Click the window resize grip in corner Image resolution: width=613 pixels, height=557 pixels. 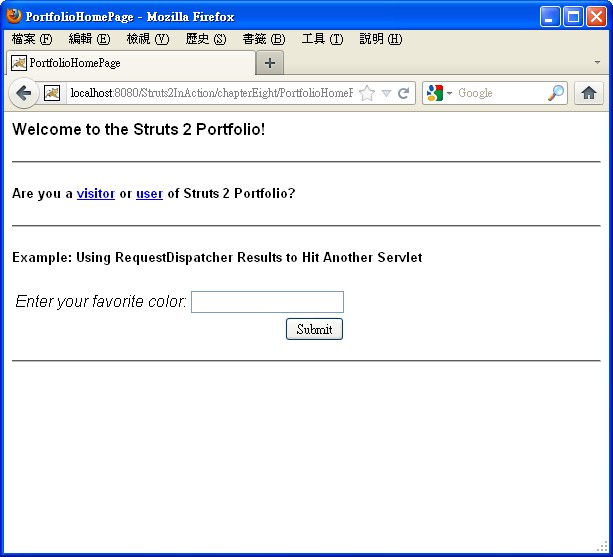coord(604,547)
